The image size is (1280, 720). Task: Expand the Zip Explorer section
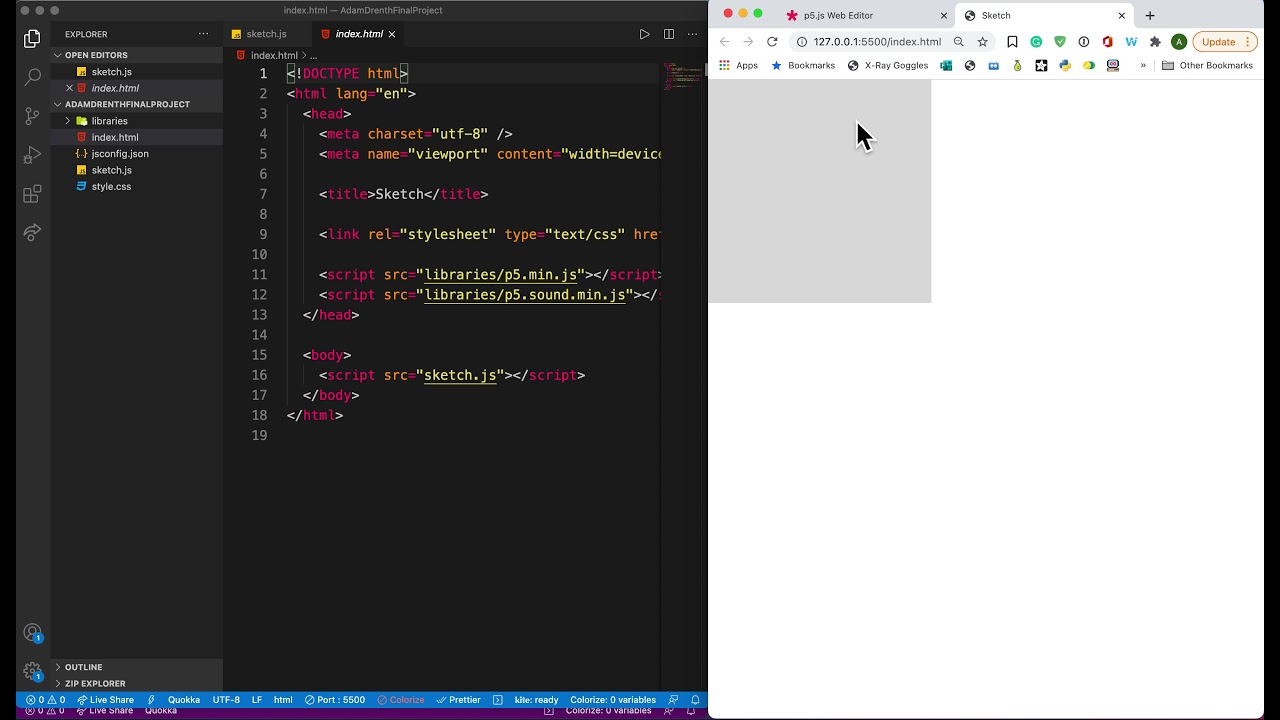coord(136,684)
